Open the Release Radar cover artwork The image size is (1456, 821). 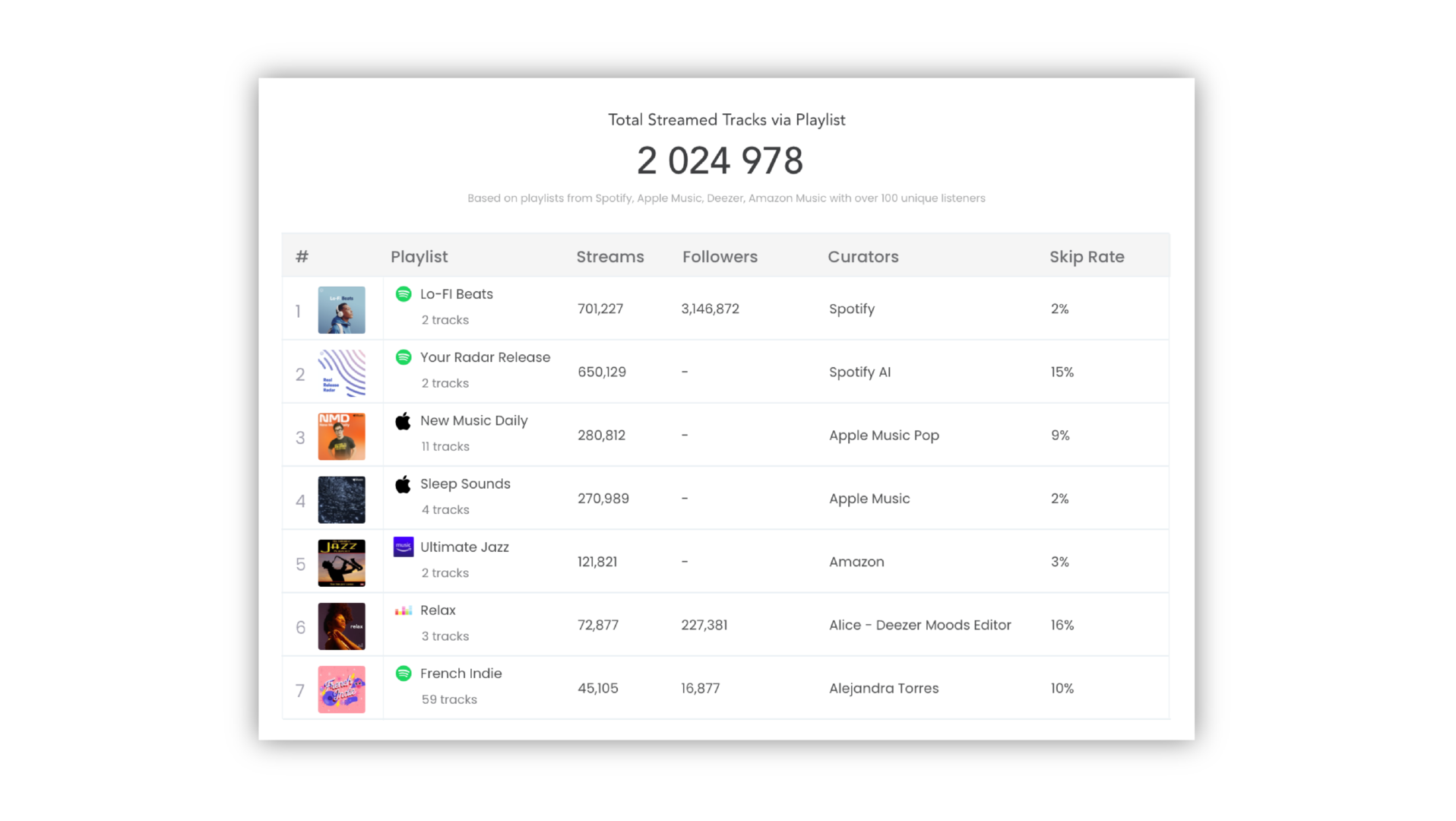[x=341, y=373]
